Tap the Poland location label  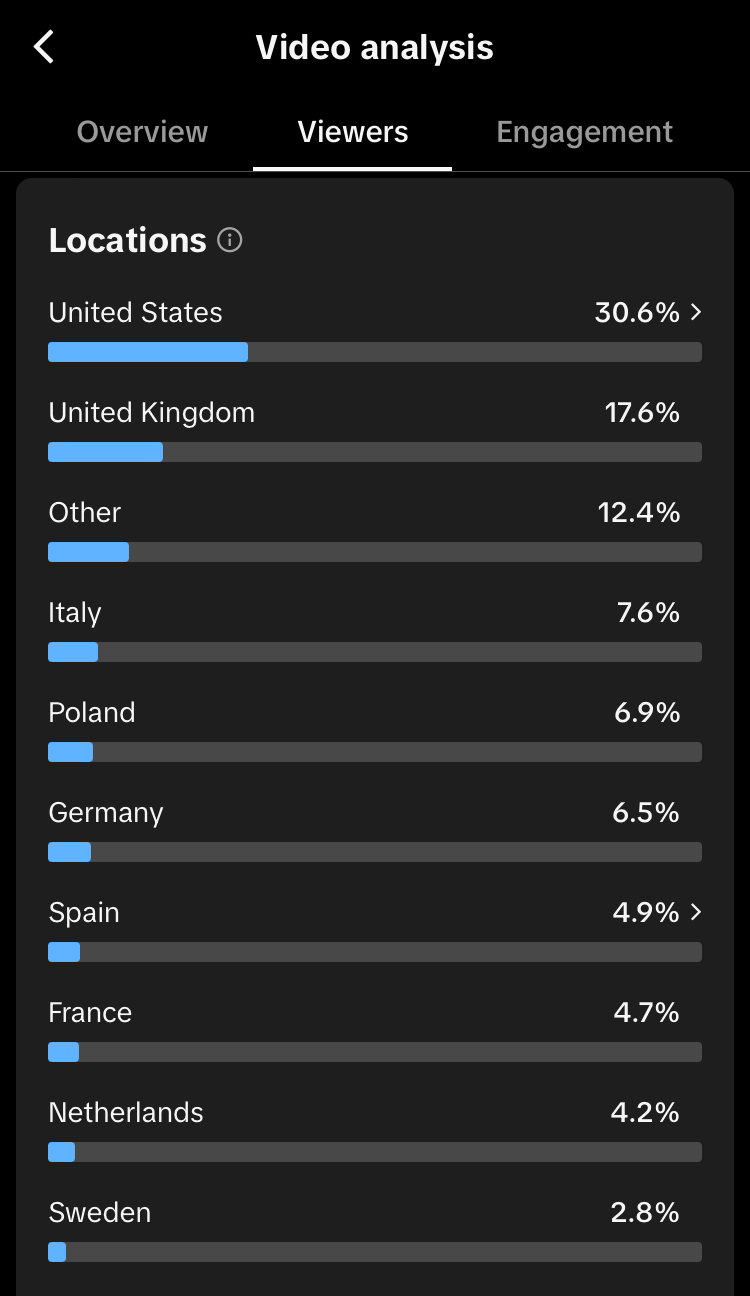[92, 712]
